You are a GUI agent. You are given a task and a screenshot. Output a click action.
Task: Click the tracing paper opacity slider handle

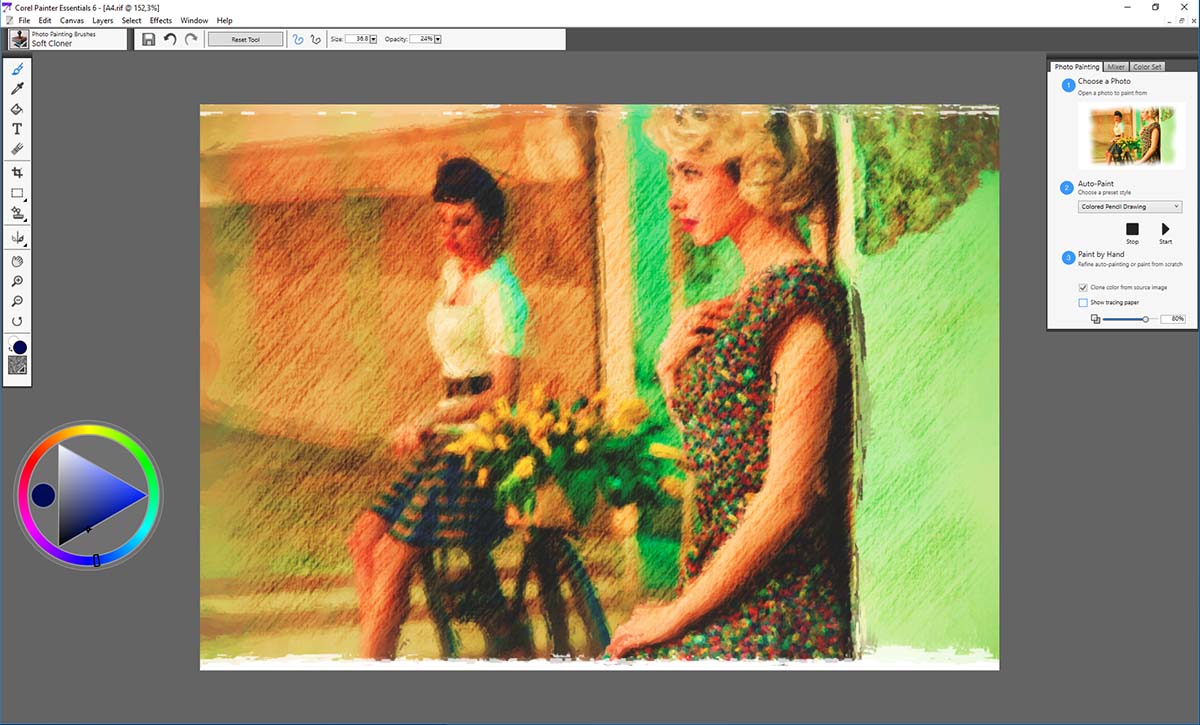[1145, 319]
